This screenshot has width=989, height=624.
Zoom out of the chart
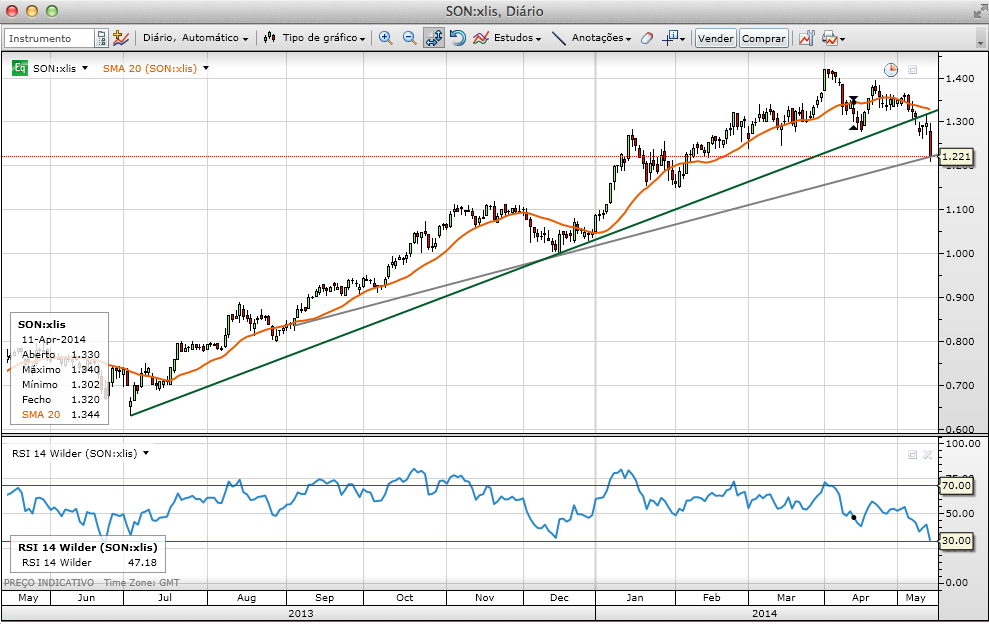pyautogui.click(x=409, y=38)
